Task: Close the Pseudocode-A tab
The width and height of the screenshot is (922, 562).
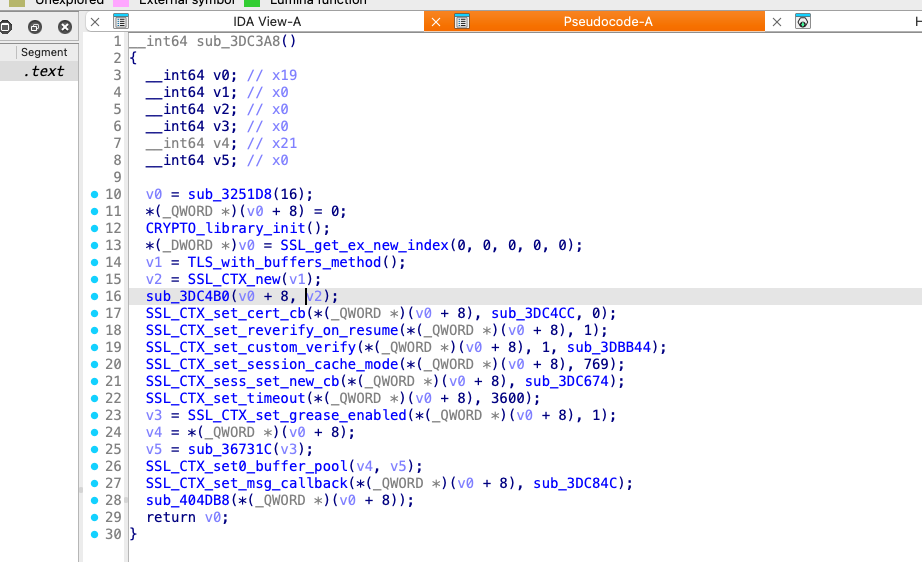Action: (x=436, y=22)
